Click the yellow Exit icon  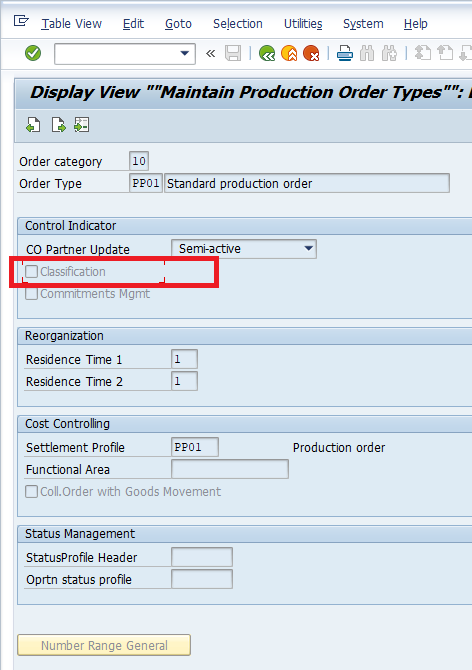click(289, 54)
